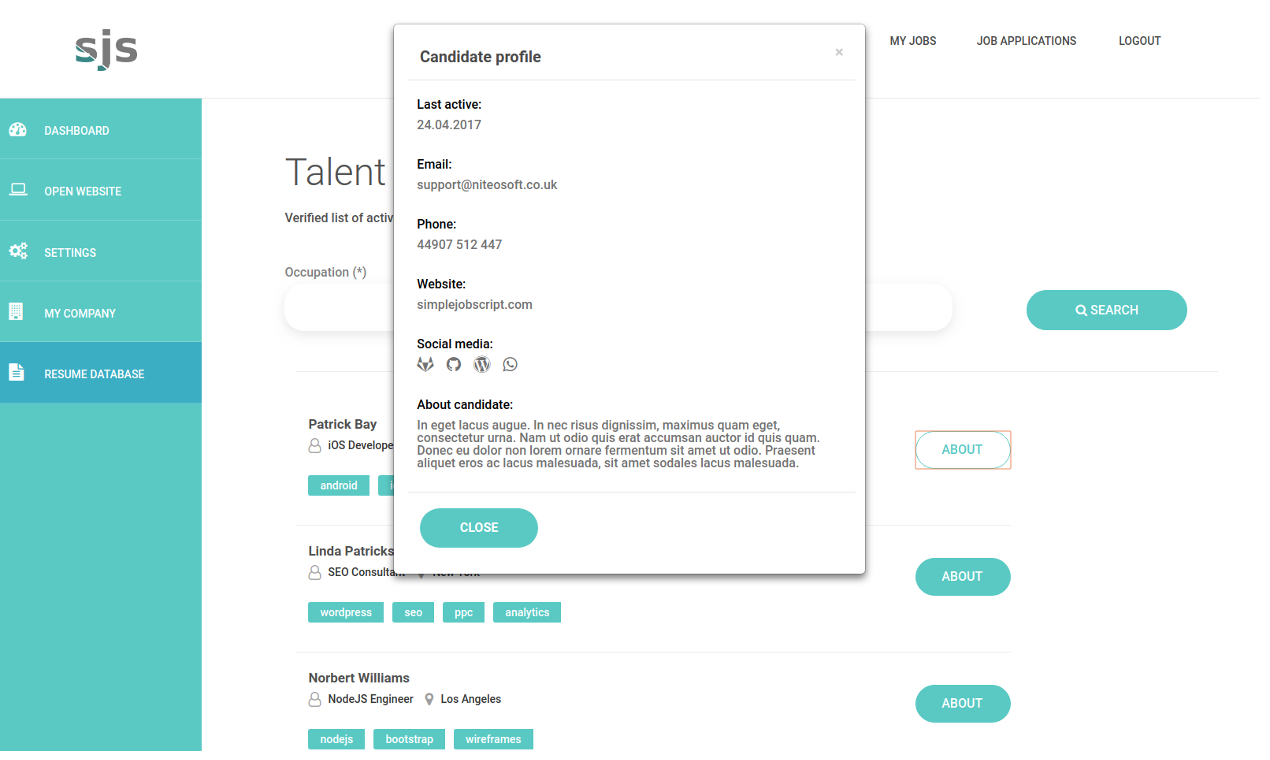This screenshot has height=760, width=1270.
Task: Select the Dashboard gauge icon in the sidebar
Action: click(18, 129)
